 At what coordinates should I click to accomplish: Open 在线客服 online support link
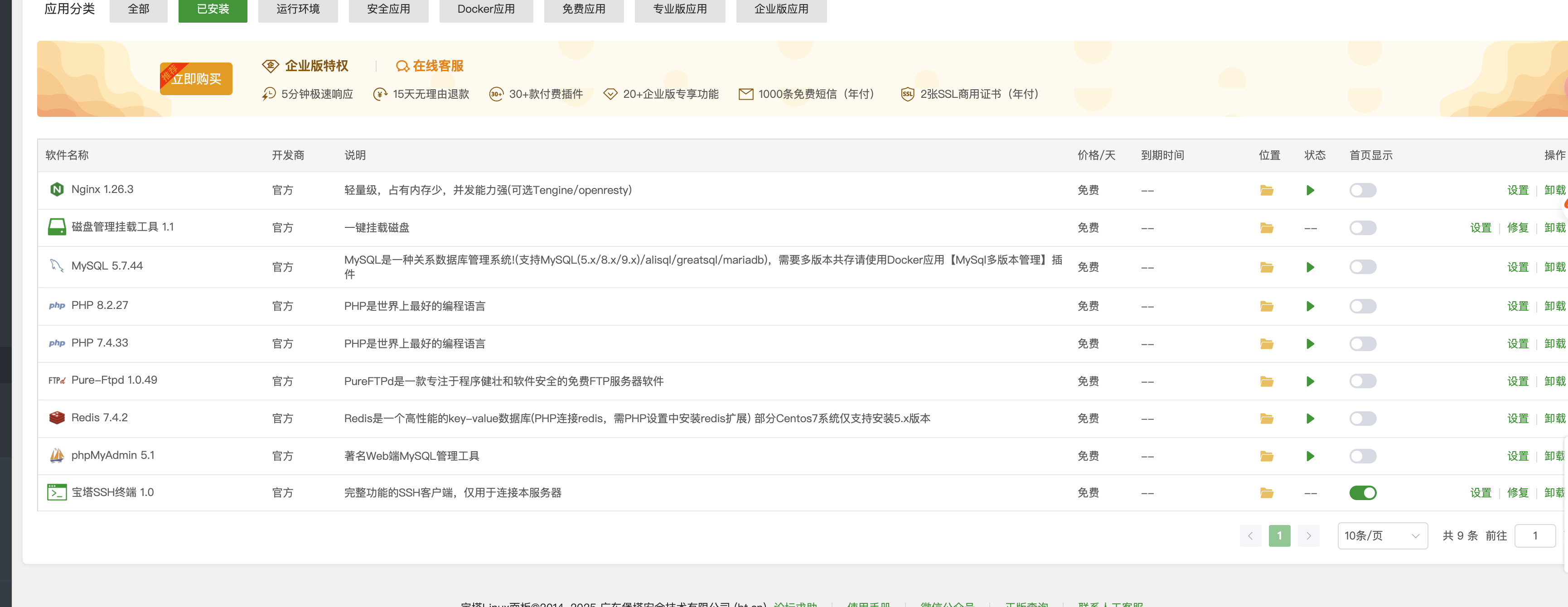[430, 66]
